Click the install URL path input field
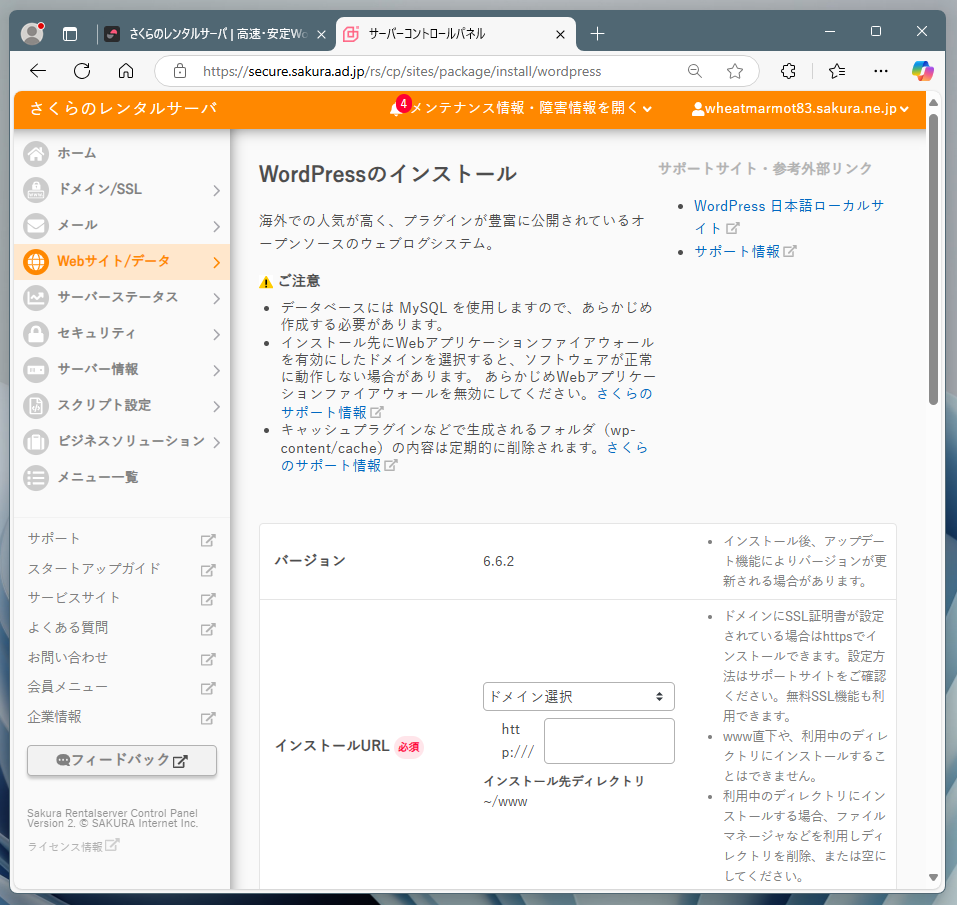 609,741
